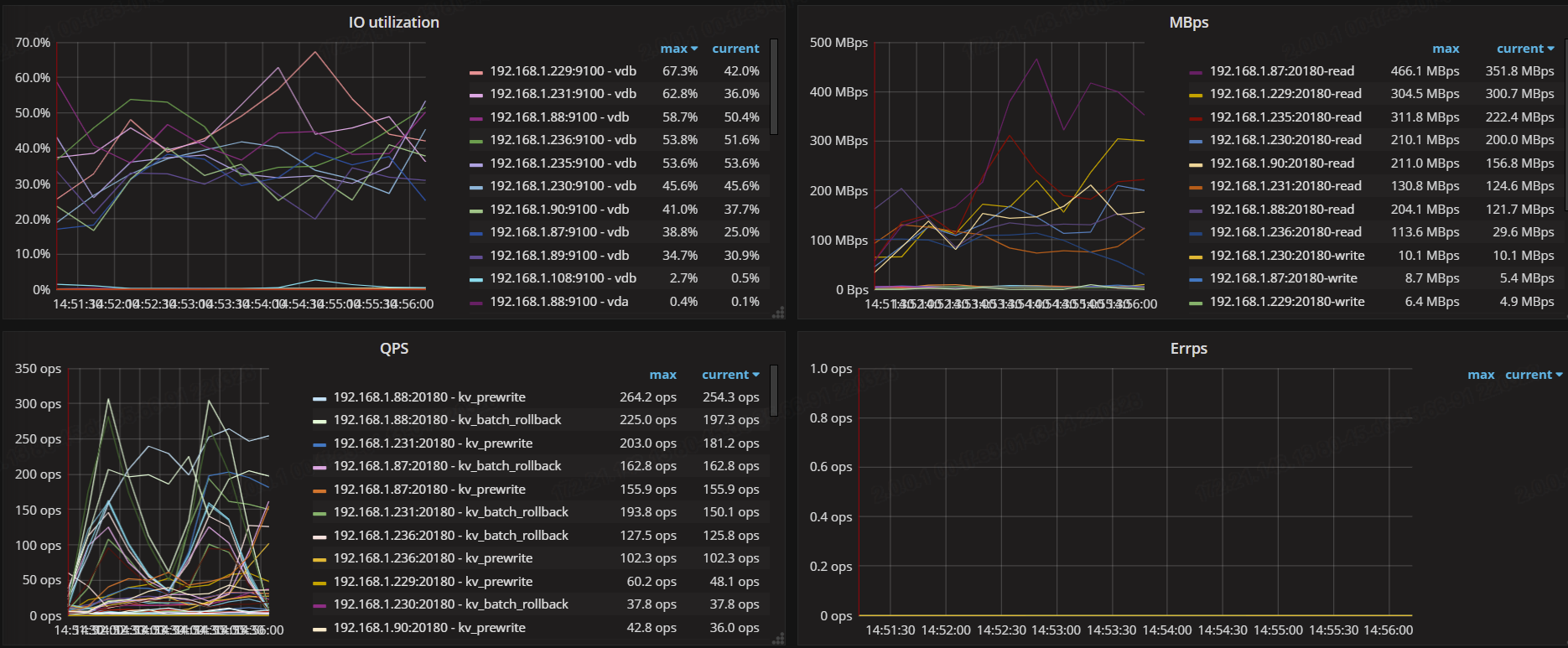The height and width of the screenshot is (648, 1568).
Task: Click sort arrow beside max in IO utilization
Action: (x=694, y=49)
